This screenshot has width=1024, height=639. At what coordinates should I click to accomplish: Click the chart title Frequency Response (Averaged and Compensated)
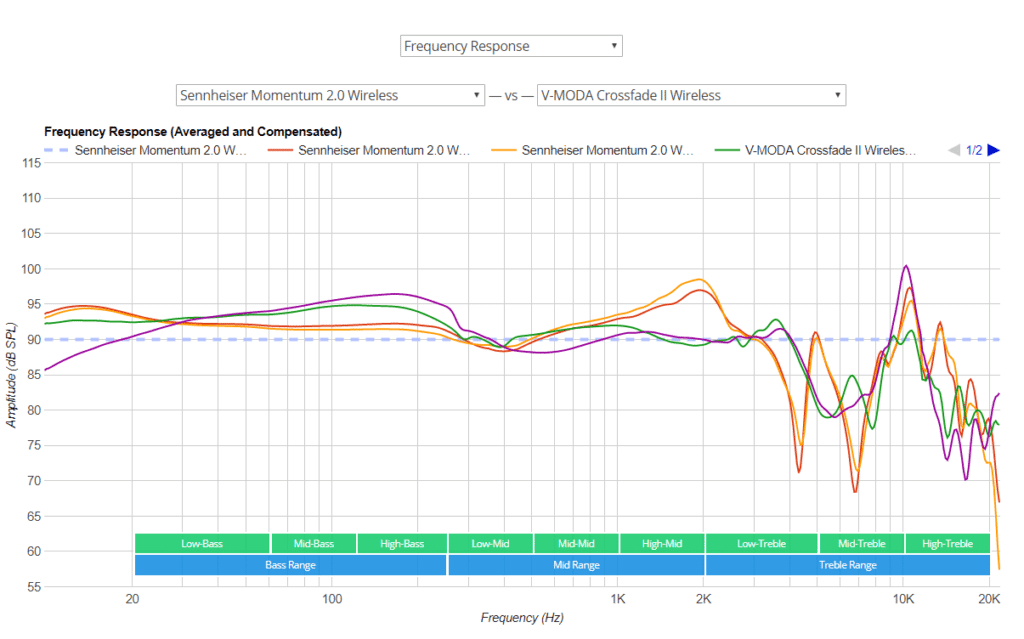coord(193,131)
